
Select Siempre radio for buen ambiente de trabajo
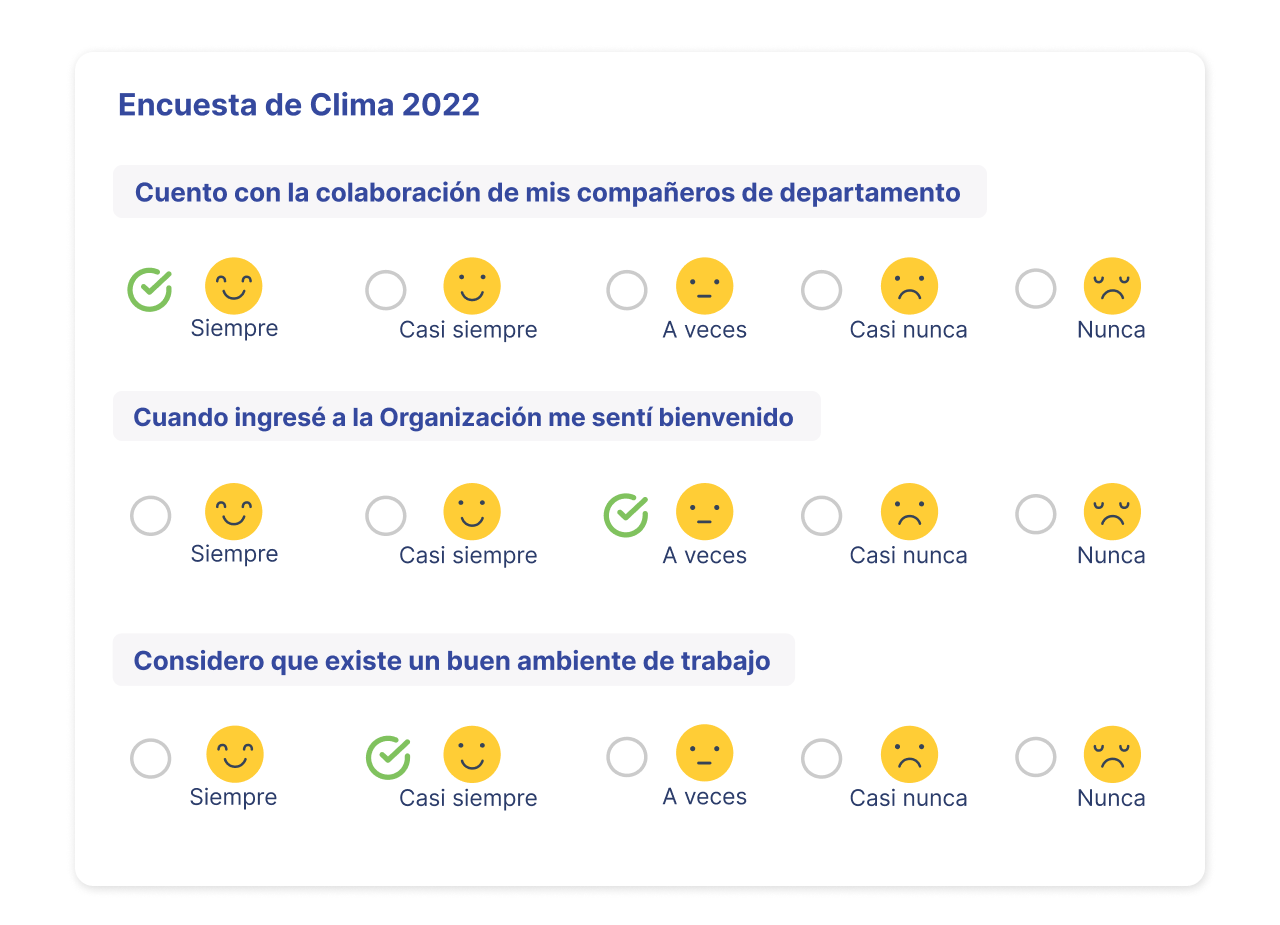click(151, 758)
